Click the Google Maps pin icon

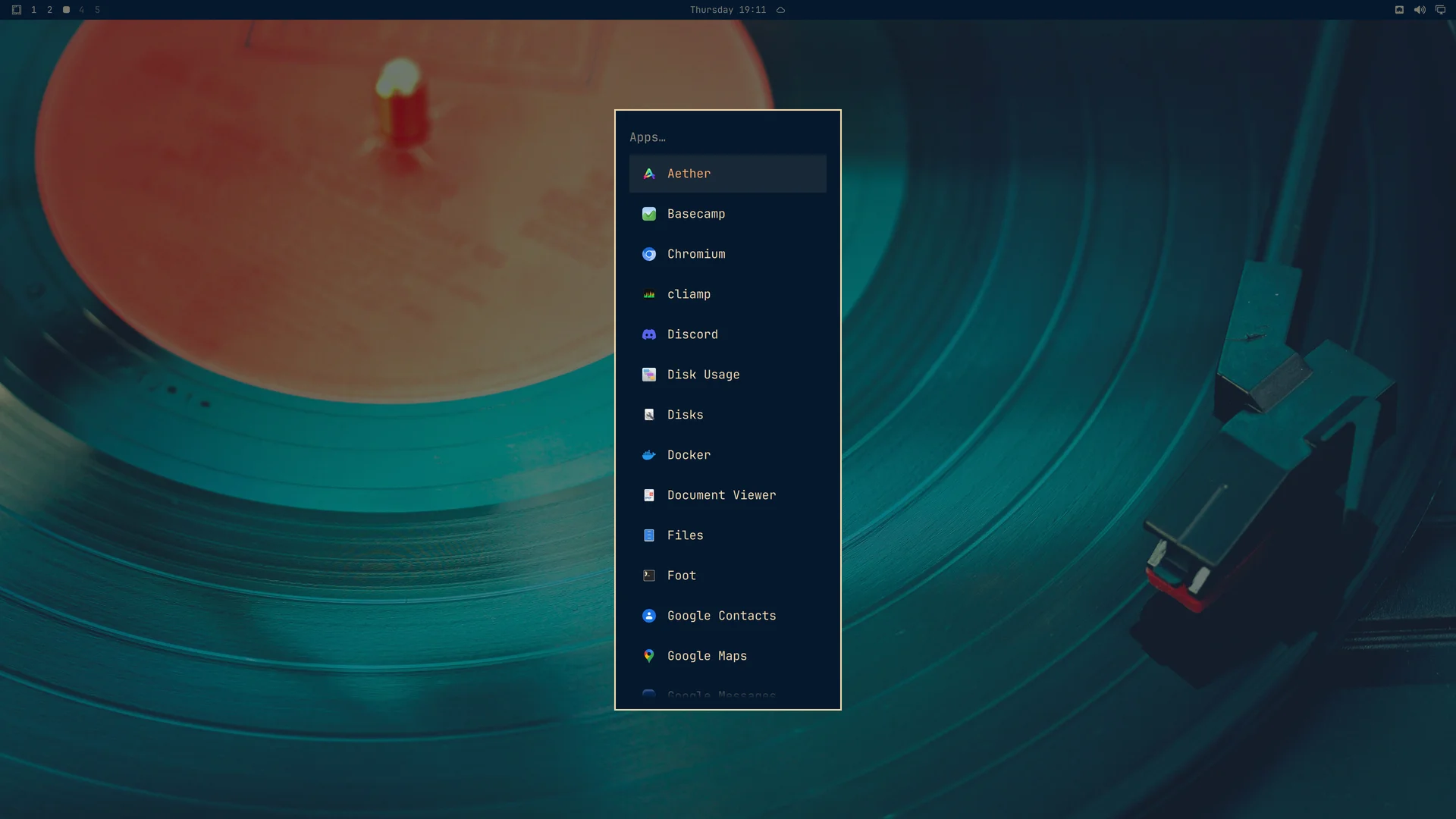point(649,656)
